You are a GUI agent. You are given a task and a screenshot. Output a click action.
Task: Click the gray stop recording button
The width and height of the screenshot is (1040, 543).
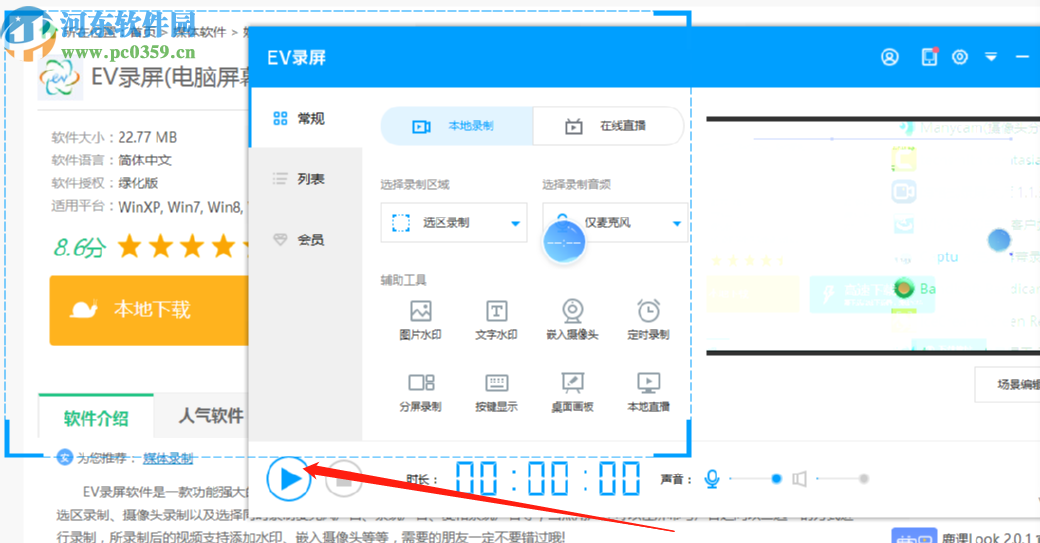344,479
